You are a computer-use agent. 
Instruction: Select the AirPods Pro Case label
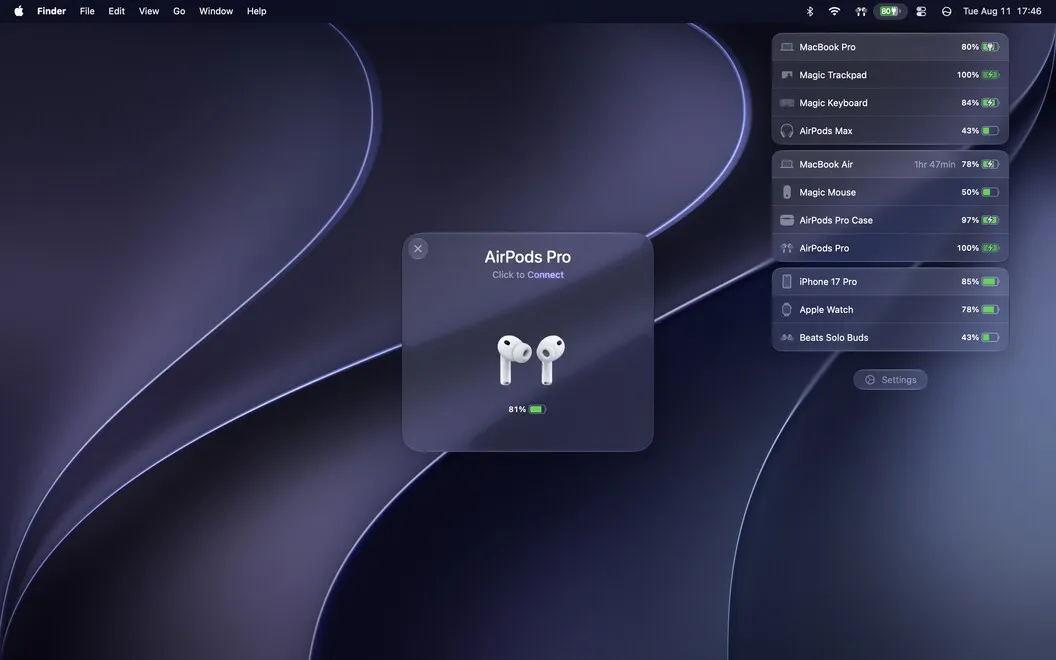click(836, 220)
